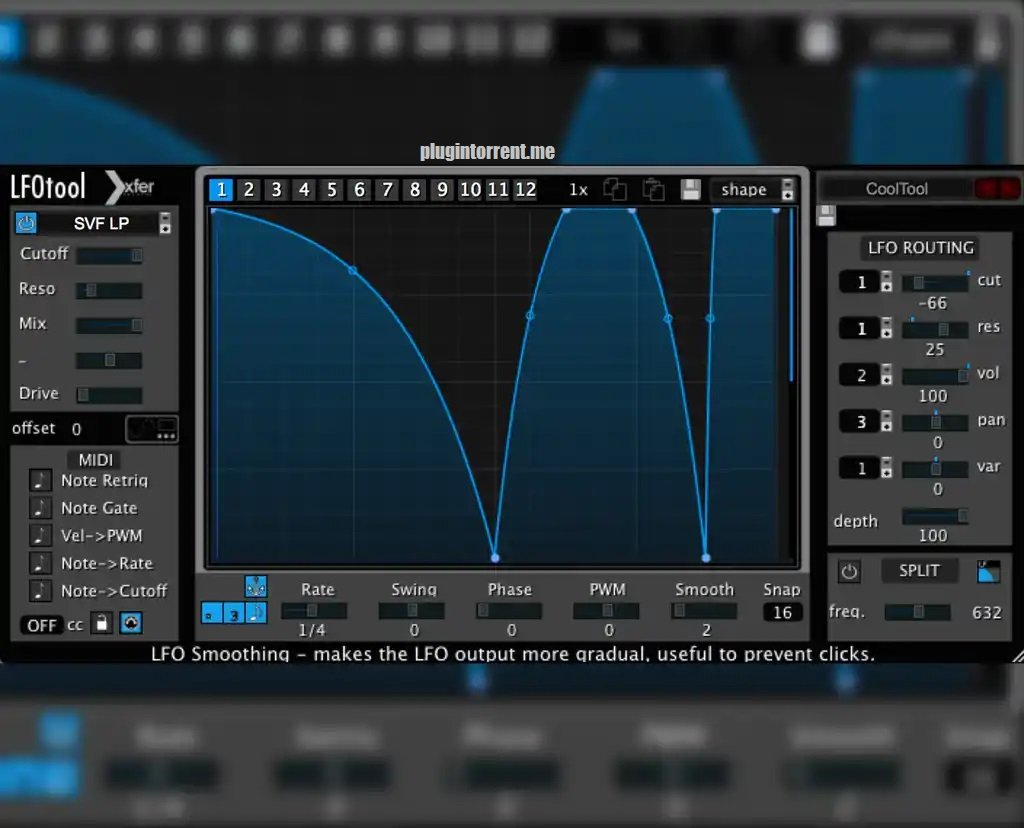Open the SVF LP filter type dropdown

[165, 223]
